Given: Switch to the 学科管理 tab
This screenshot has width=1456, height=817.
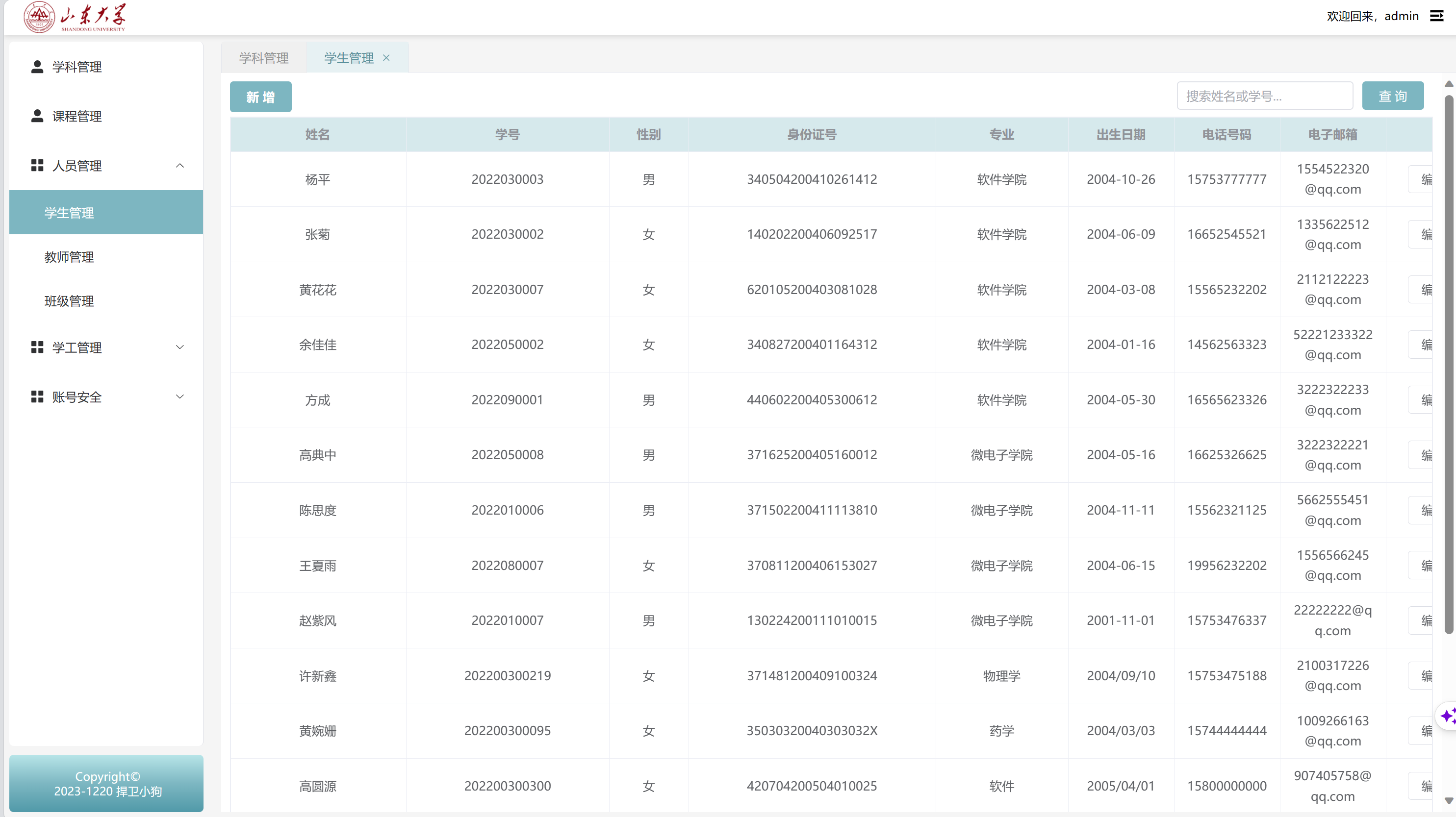Looking at the screenshot, I should coord(264,58).
